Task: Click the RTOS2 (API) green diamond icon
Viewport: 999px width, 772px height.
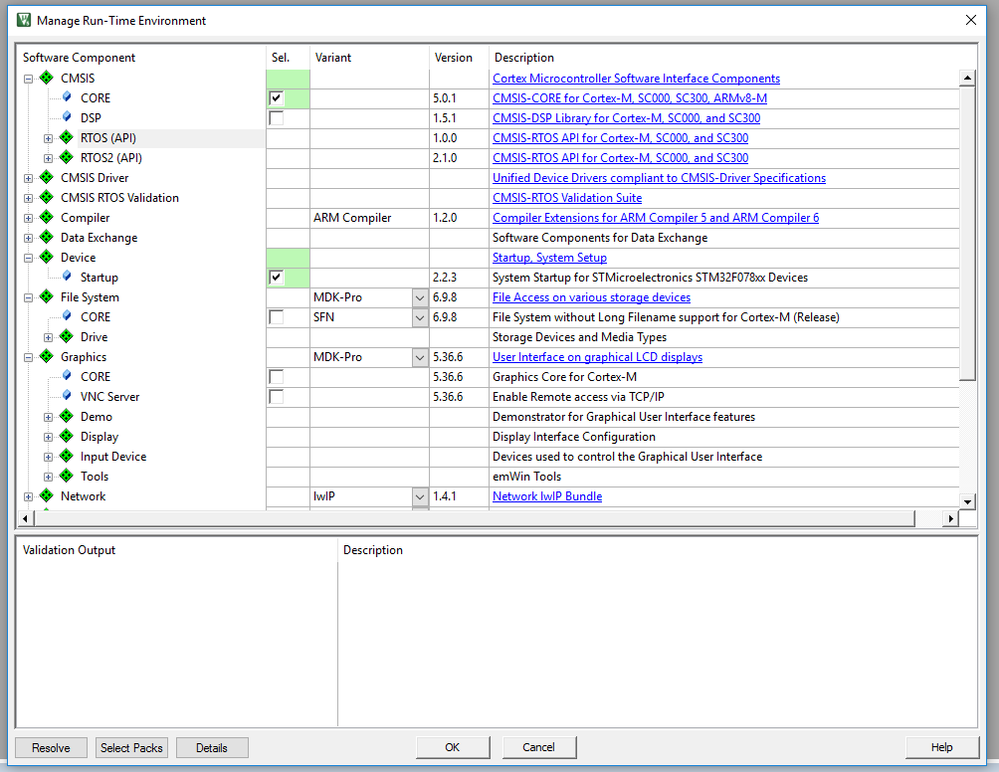Action: pos(66,157)
